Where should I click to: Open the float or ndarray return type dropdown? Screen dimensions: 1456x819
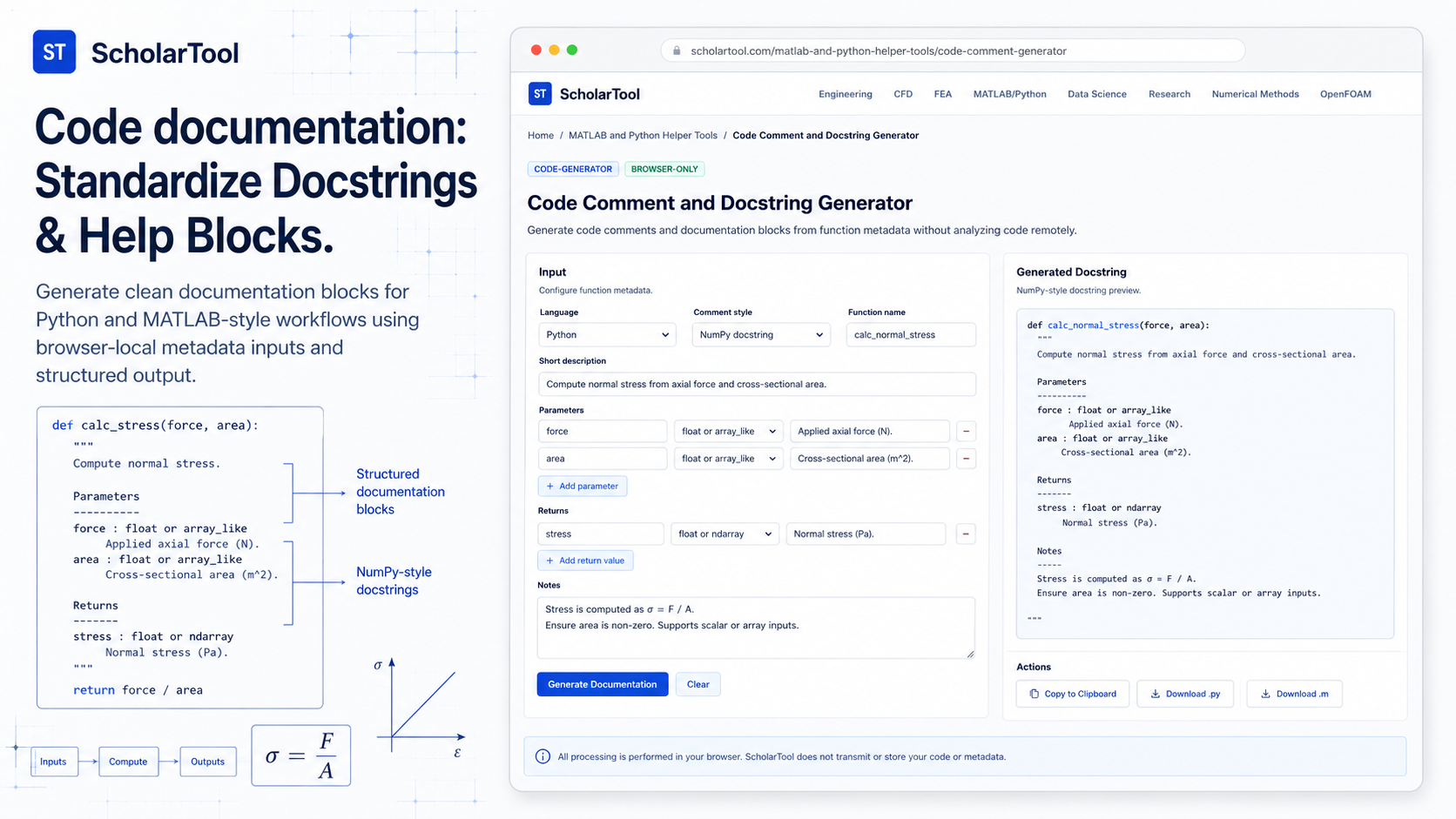pyautogui.click(x=725, y=534)
